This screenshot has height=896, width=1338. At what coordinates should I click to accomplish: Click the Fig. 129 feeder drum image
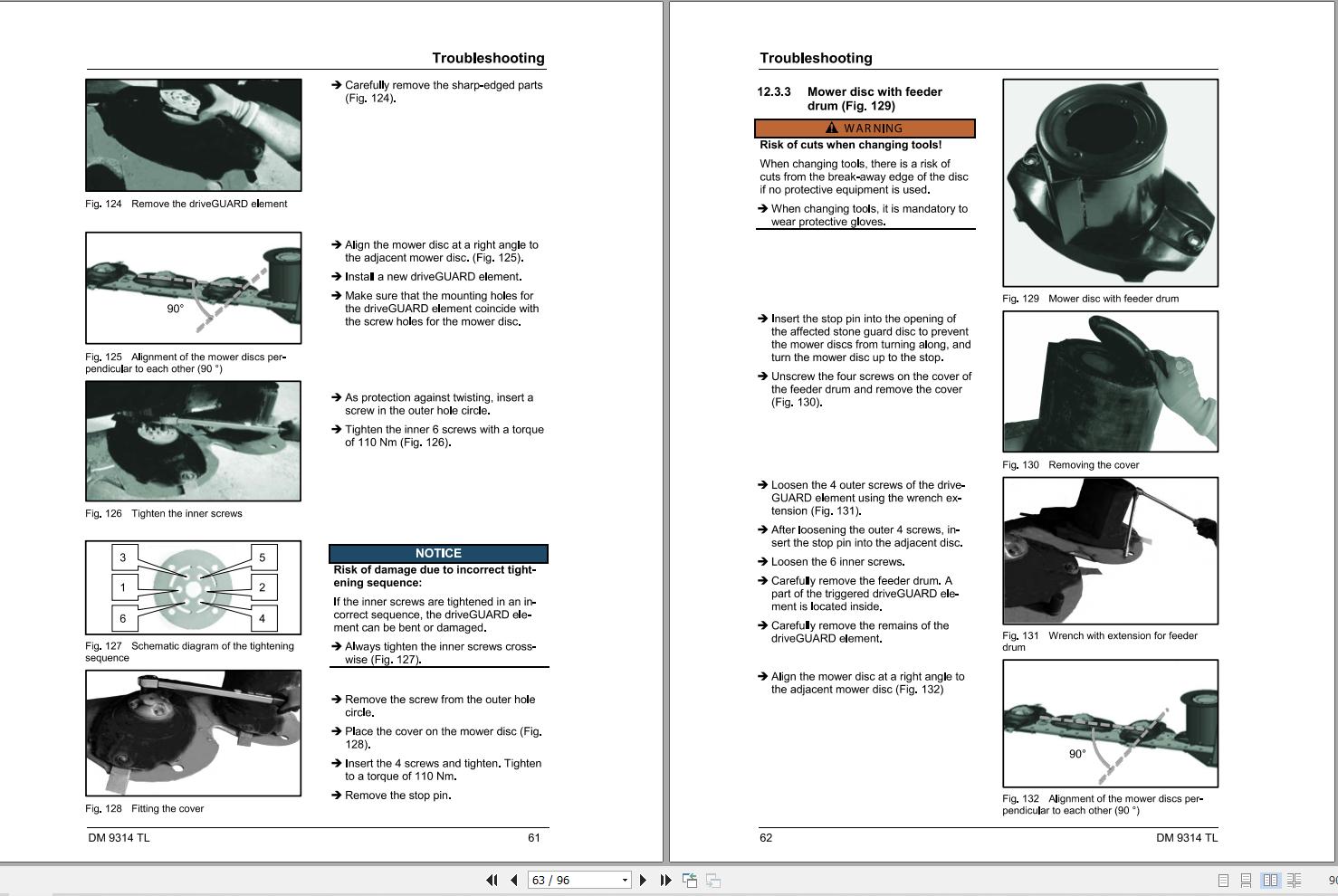[1110, 183]
